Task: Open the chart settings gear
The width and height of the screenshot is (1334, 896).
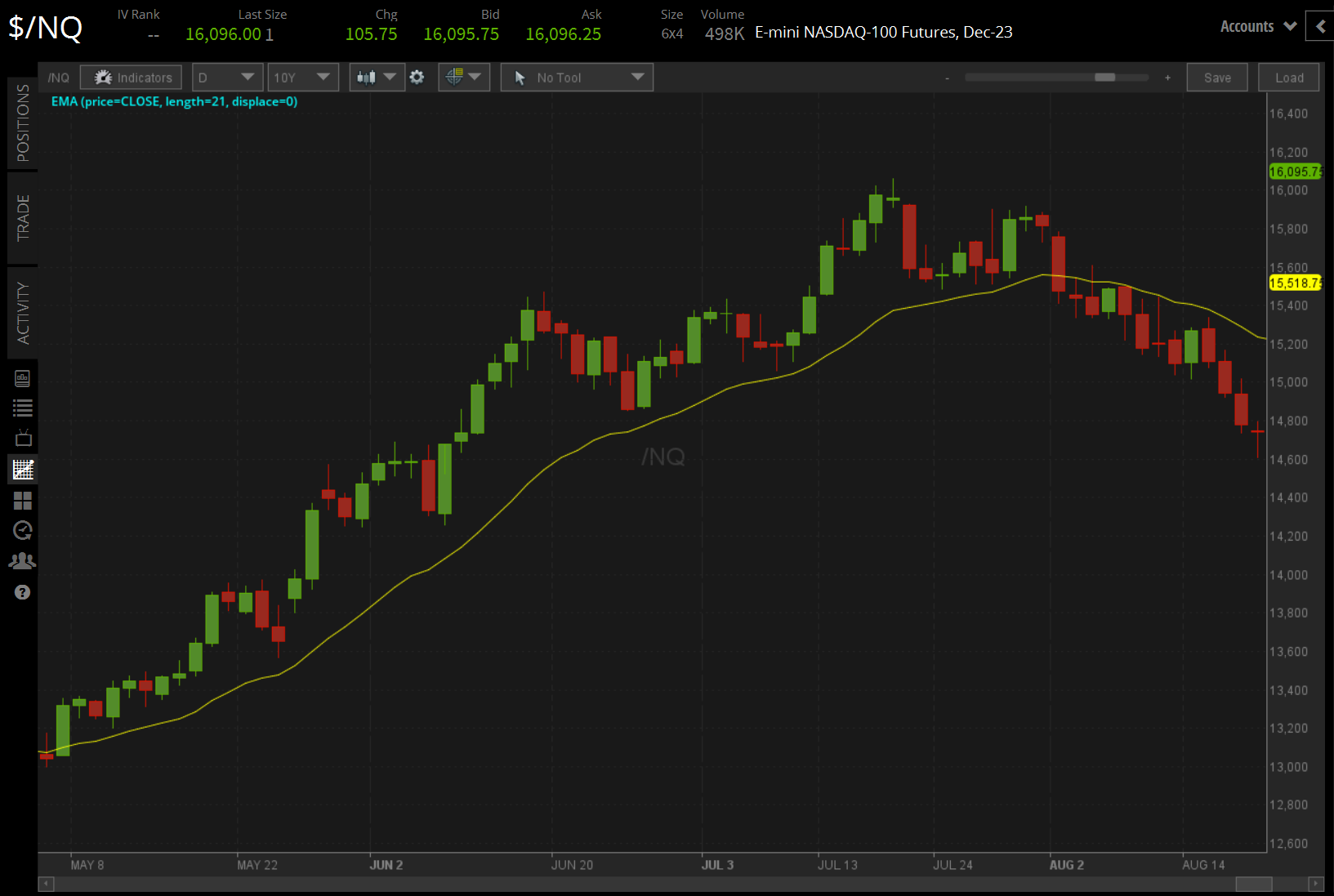Action: pyautogui.click(x=417, y=77)
